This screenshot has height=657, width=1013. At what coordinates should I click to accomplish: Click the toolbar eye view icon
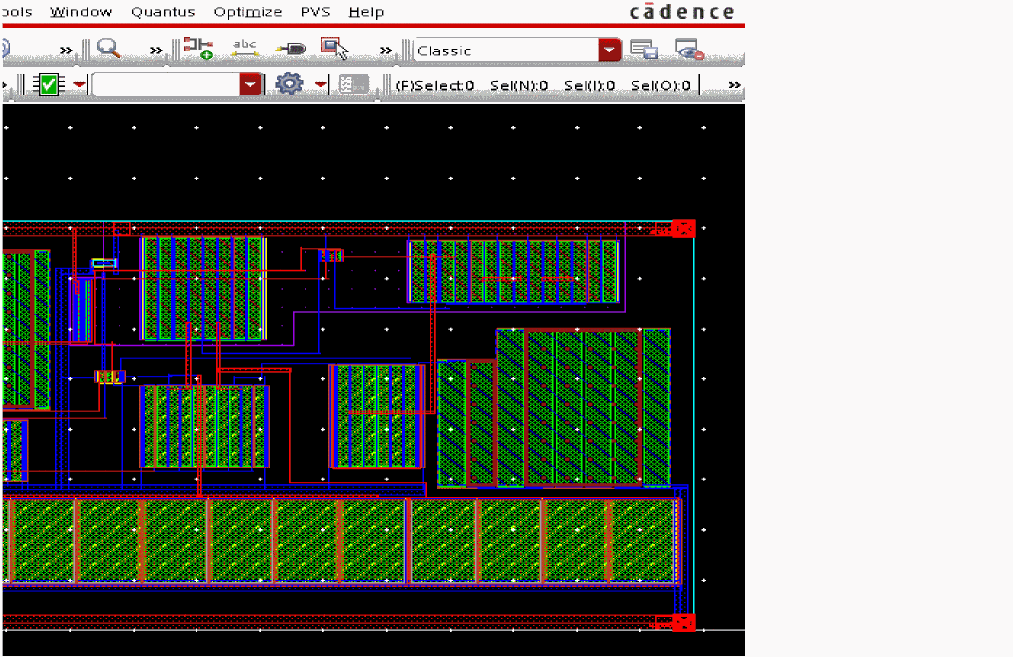688,50
